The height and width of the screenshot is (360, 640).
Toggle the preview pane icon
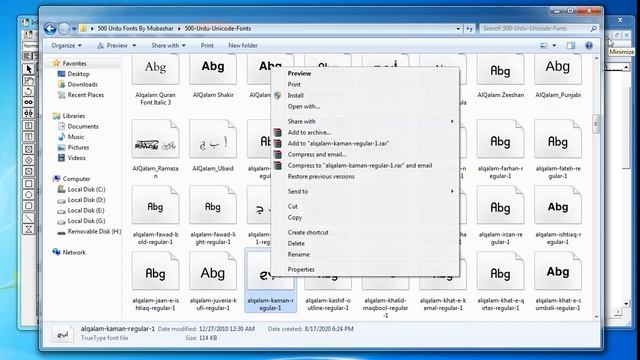coord(571,45)
